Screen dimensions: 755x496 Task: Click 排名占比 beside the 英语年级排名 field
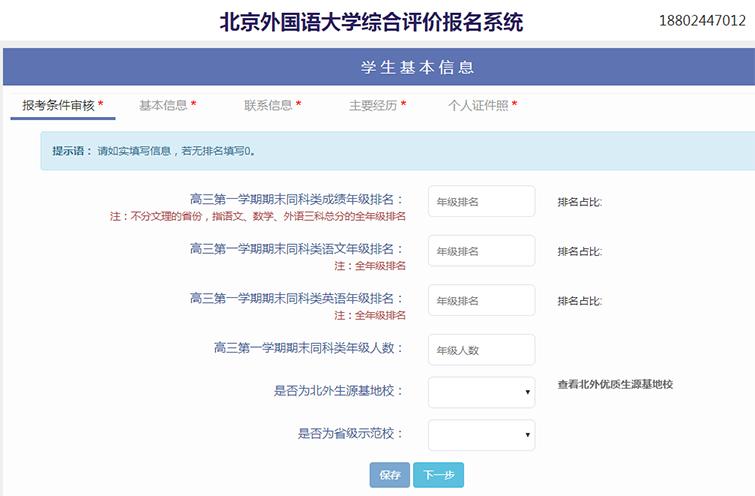click(580, 301)
